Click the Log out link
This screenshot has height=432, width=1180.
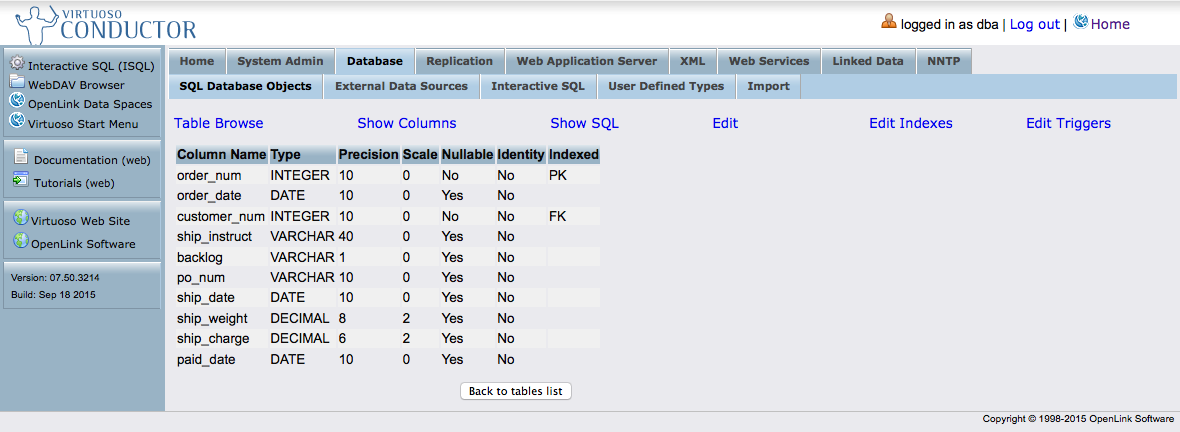pyautogui.click(x=1034, y=24)
